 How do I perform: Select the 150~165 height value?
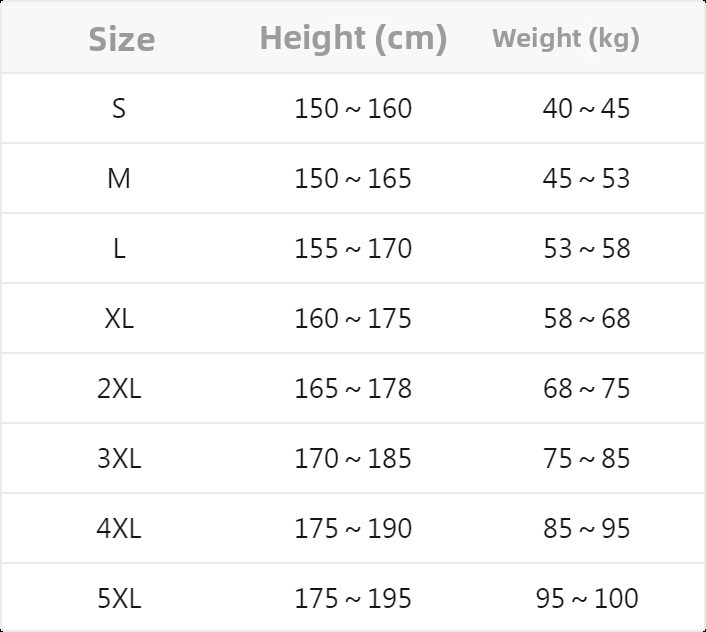(x=353, y=178)
